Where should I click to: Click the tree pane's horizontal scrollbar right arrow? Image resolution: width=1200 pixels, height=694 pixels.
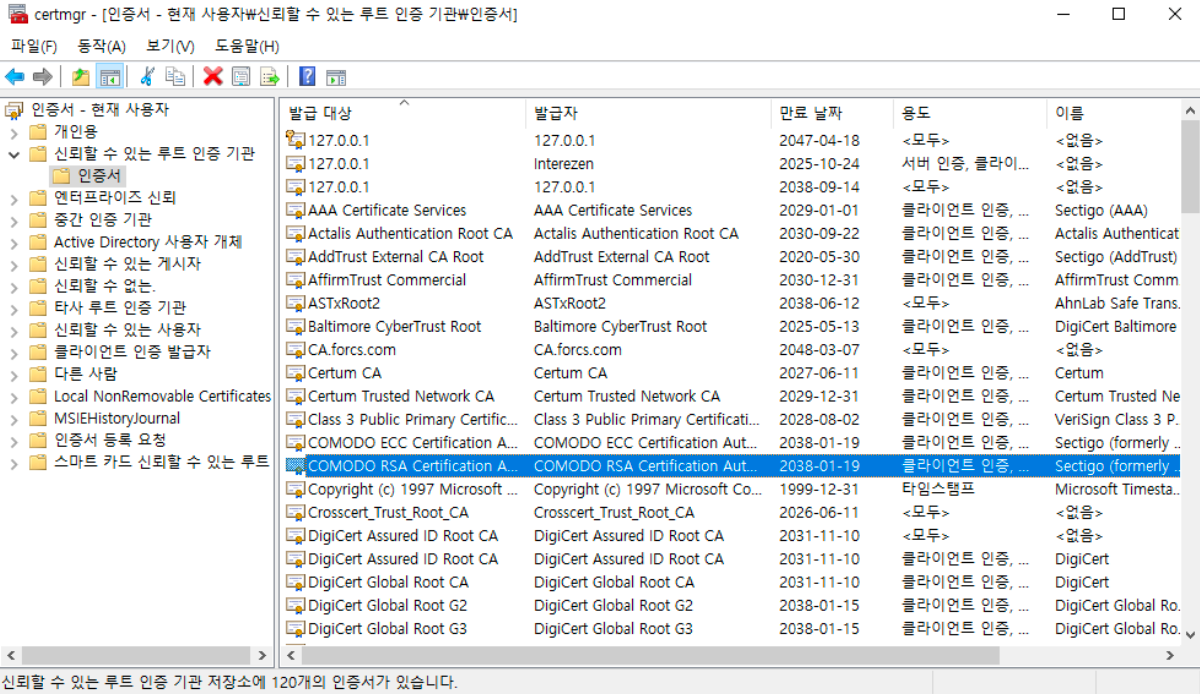[263, 655]
